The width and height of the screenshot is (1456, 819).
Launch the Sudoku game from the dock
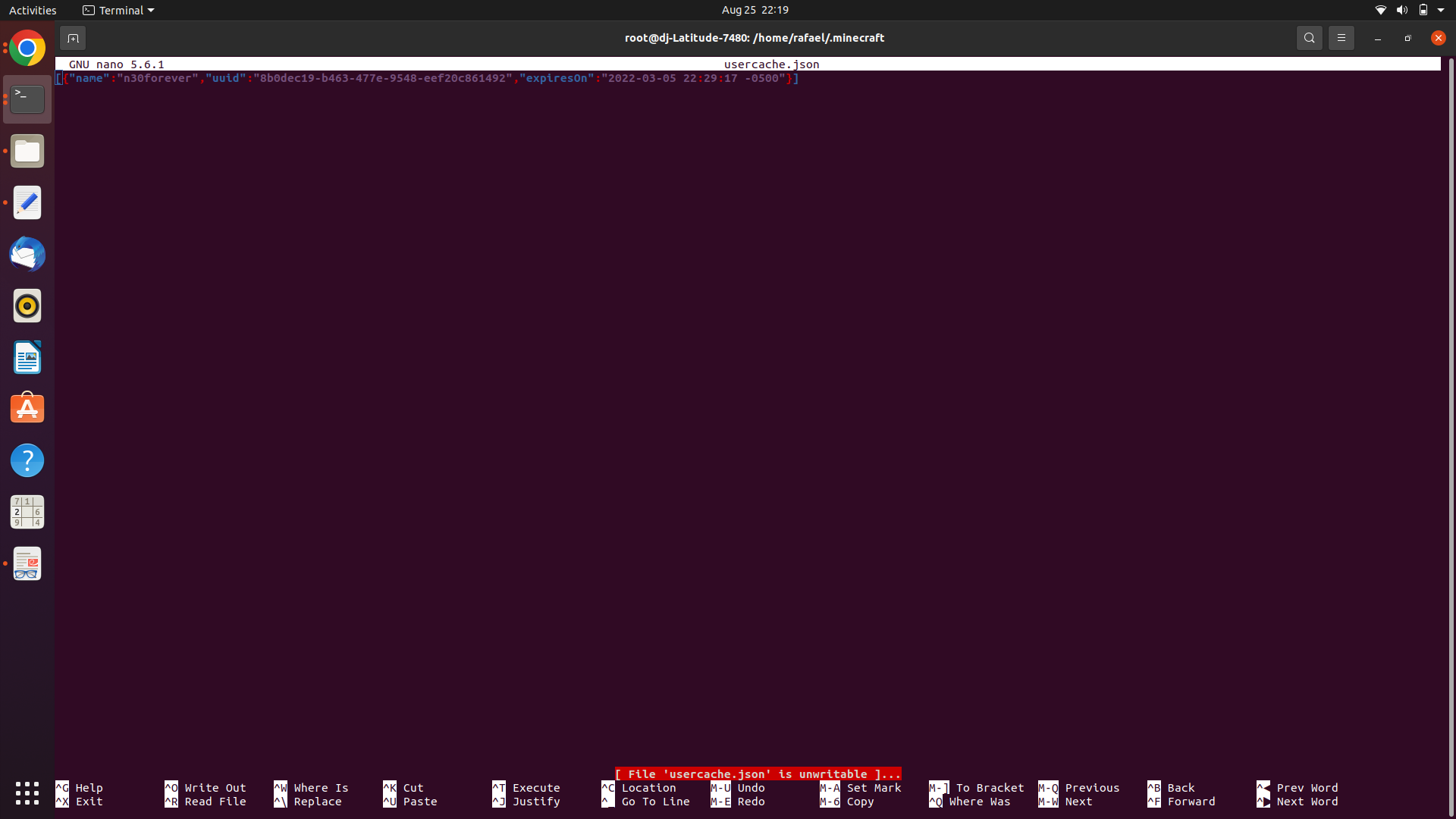pos(27,512)
